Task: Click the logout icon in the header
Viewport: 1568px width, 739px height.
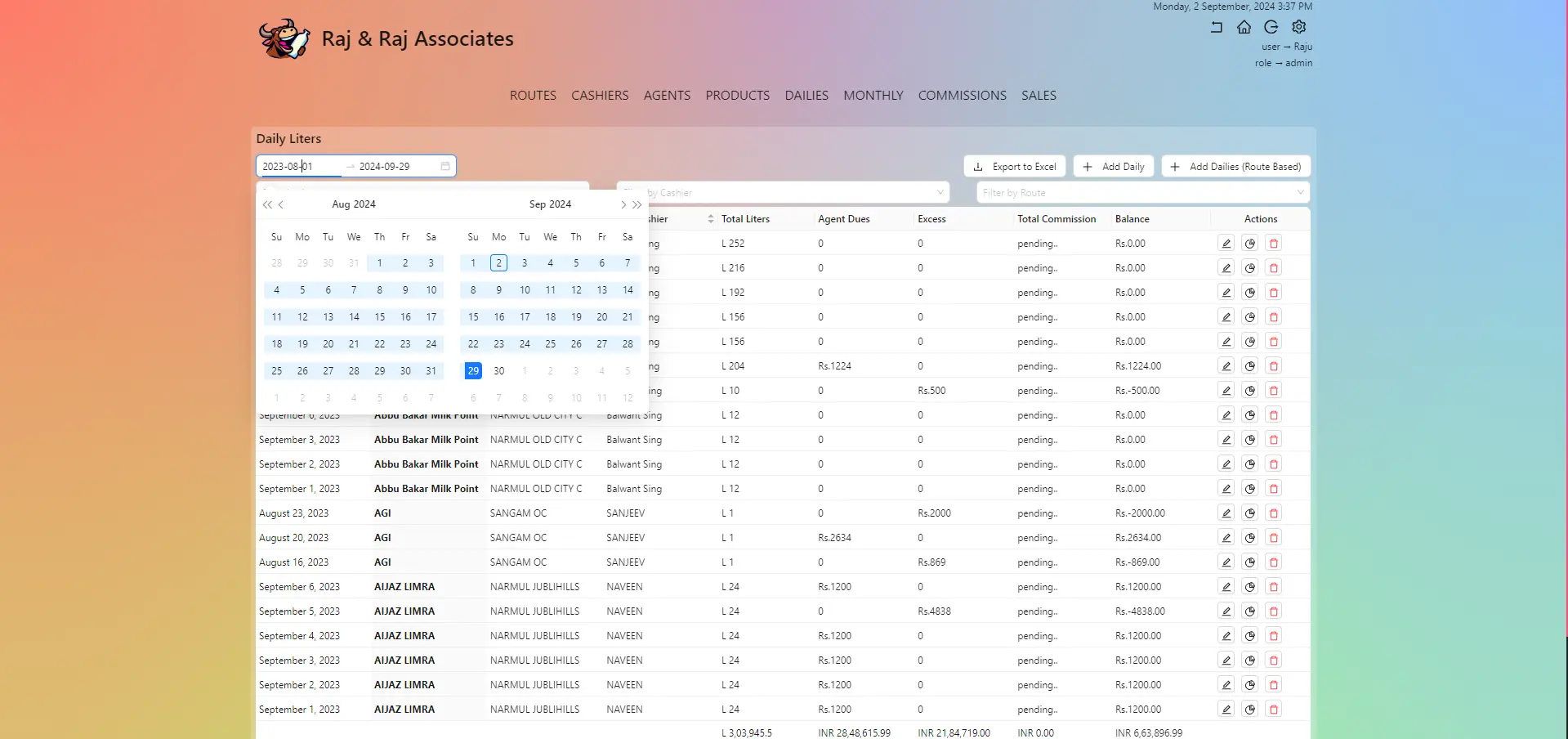Action: coord(1271,27)
